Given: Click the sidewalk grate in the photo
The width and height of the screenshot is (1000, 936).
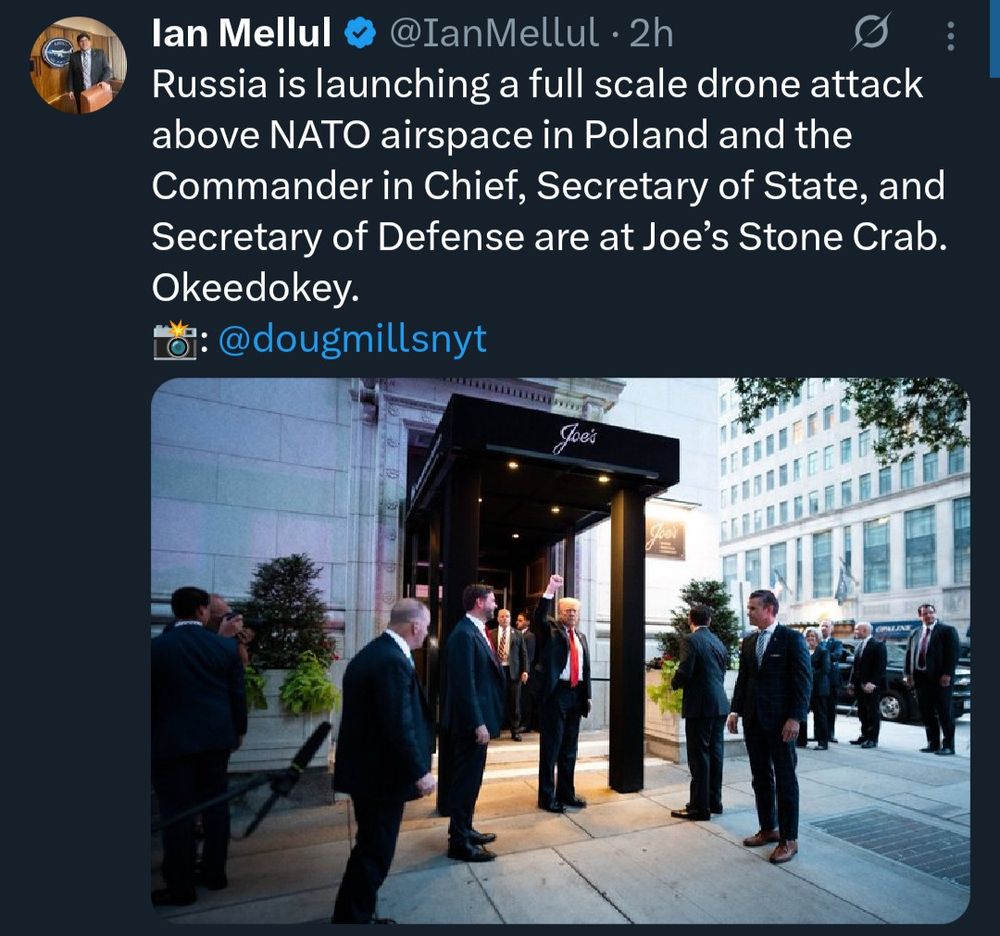Looking at the screenshot, I should 892,845.
